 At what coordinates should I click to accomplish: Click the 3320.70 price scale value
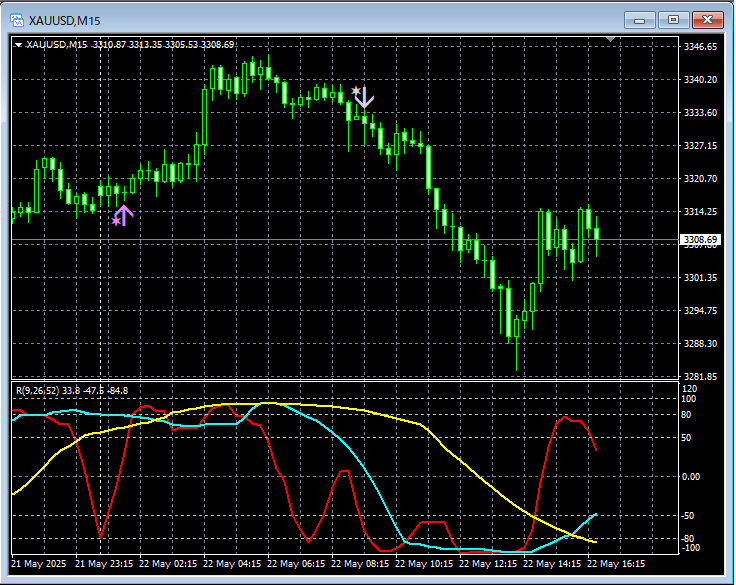pos(700,178)
